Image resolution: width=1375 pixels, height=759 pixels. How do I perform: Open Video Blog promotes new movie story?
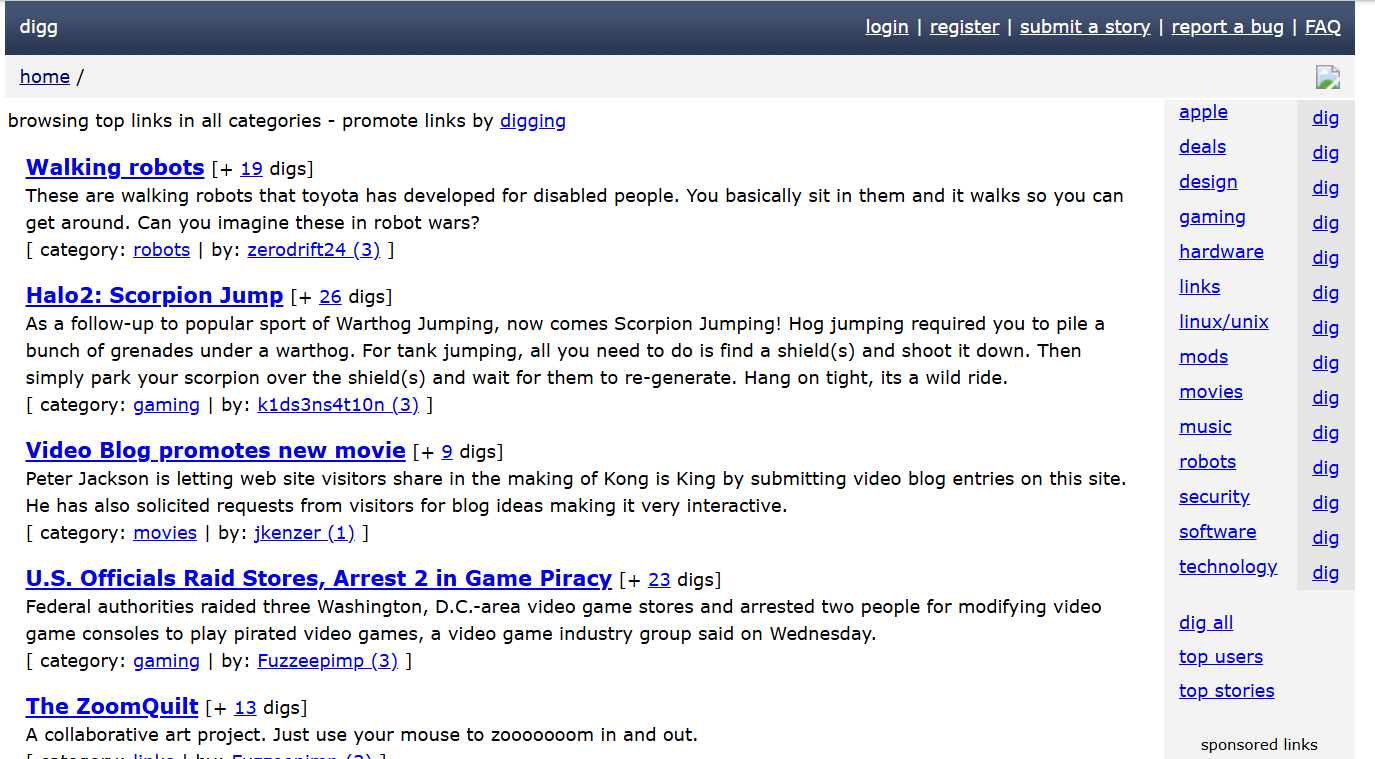tap(215, 450)
